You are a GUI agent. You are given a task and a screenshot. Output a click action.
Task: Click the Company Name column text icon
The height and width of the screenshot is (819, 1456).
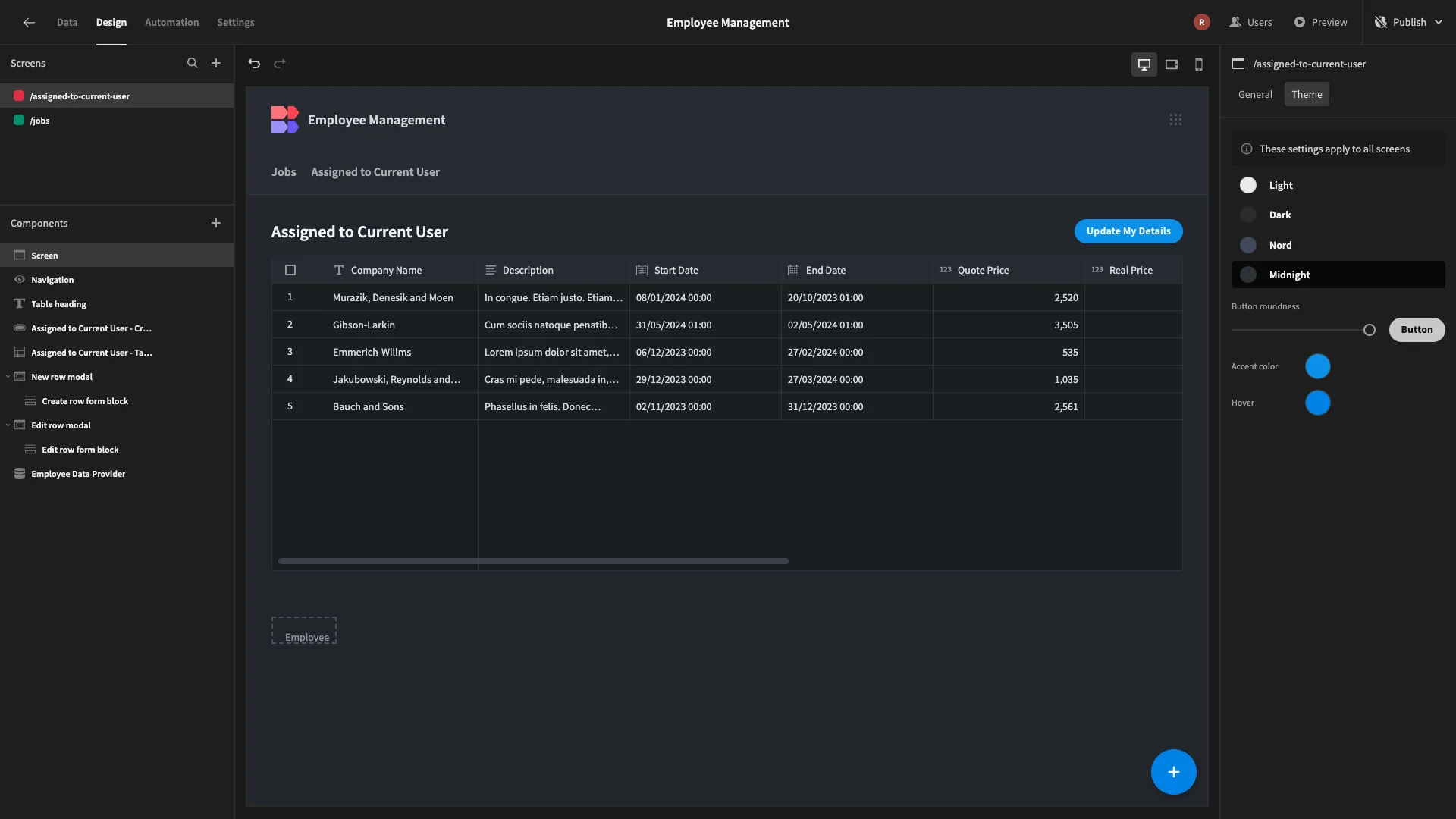click(339, 270)
